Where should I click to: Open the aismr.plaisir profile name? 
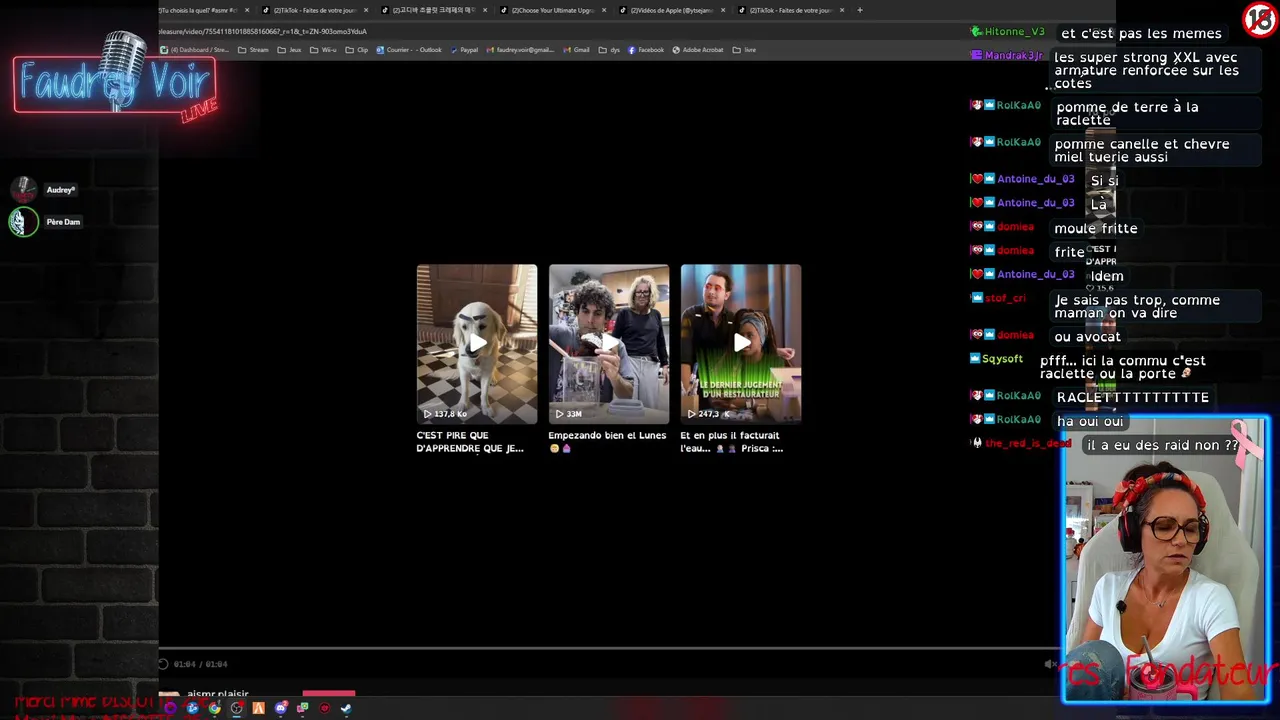coord(218,693)
